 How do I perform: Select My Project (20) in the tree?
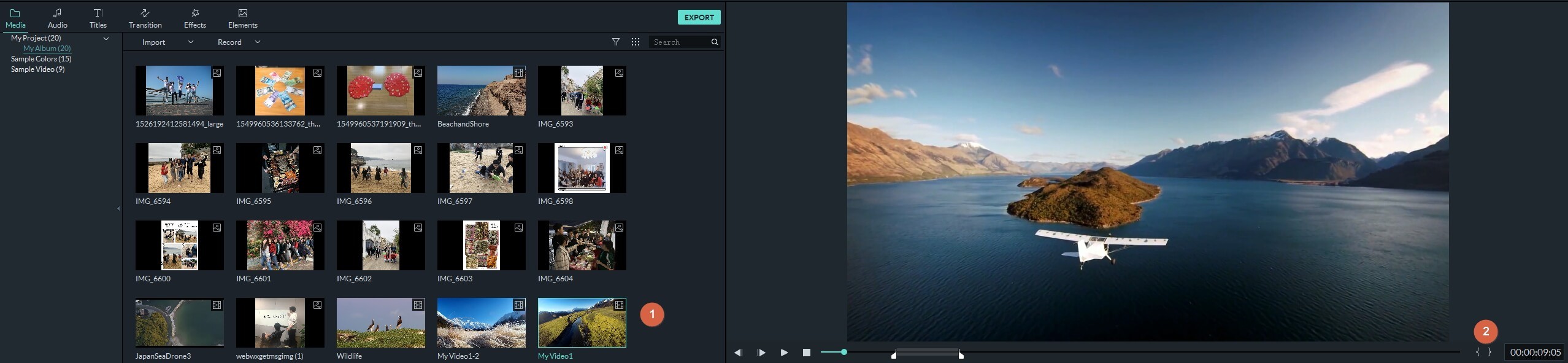click(36, 38)
